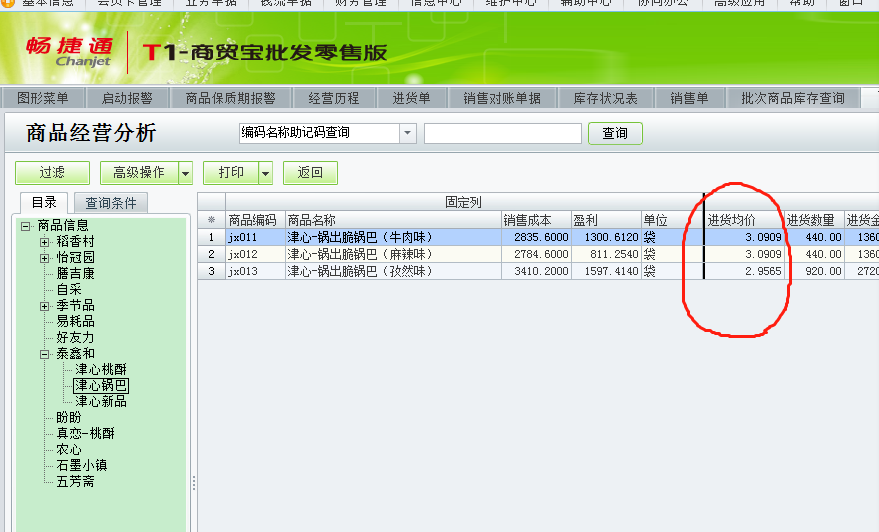Click the 2.9565 average purchase price cell
Image resolution: width=879 pixels, height=532 pixels.
click(x=744, y=271)
